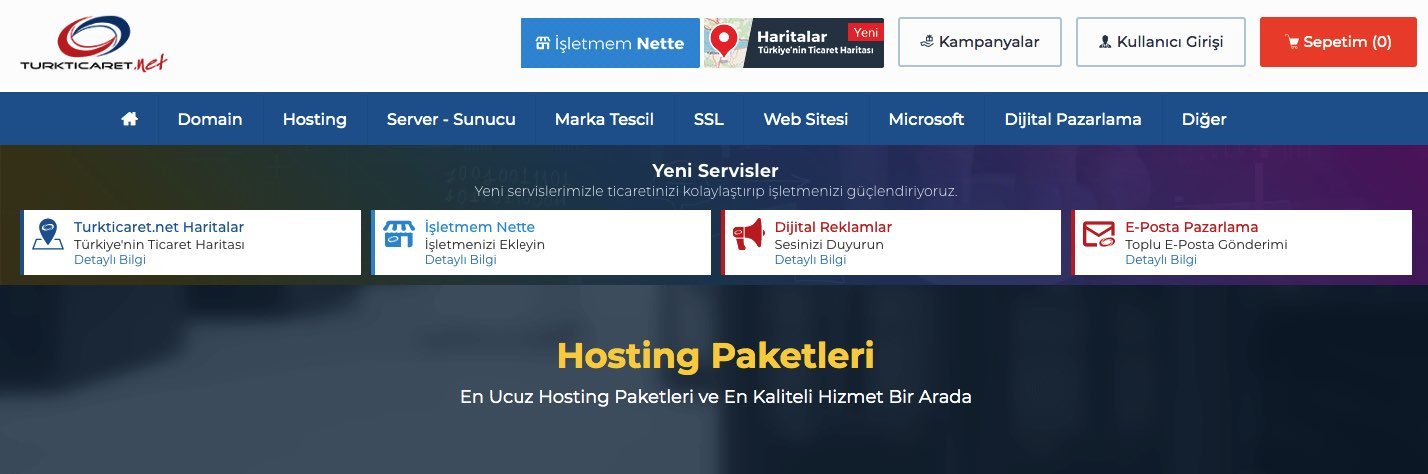Open the Web Sitesi menu
The image size is (1428, 474).
pos(806,119)
